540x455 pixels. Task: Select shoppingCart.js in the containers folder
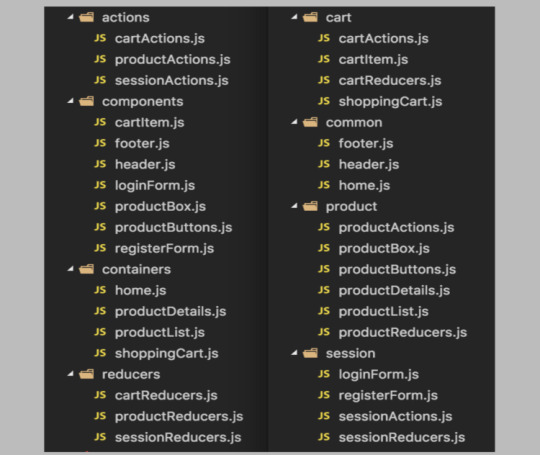click(x=166, y=353)
